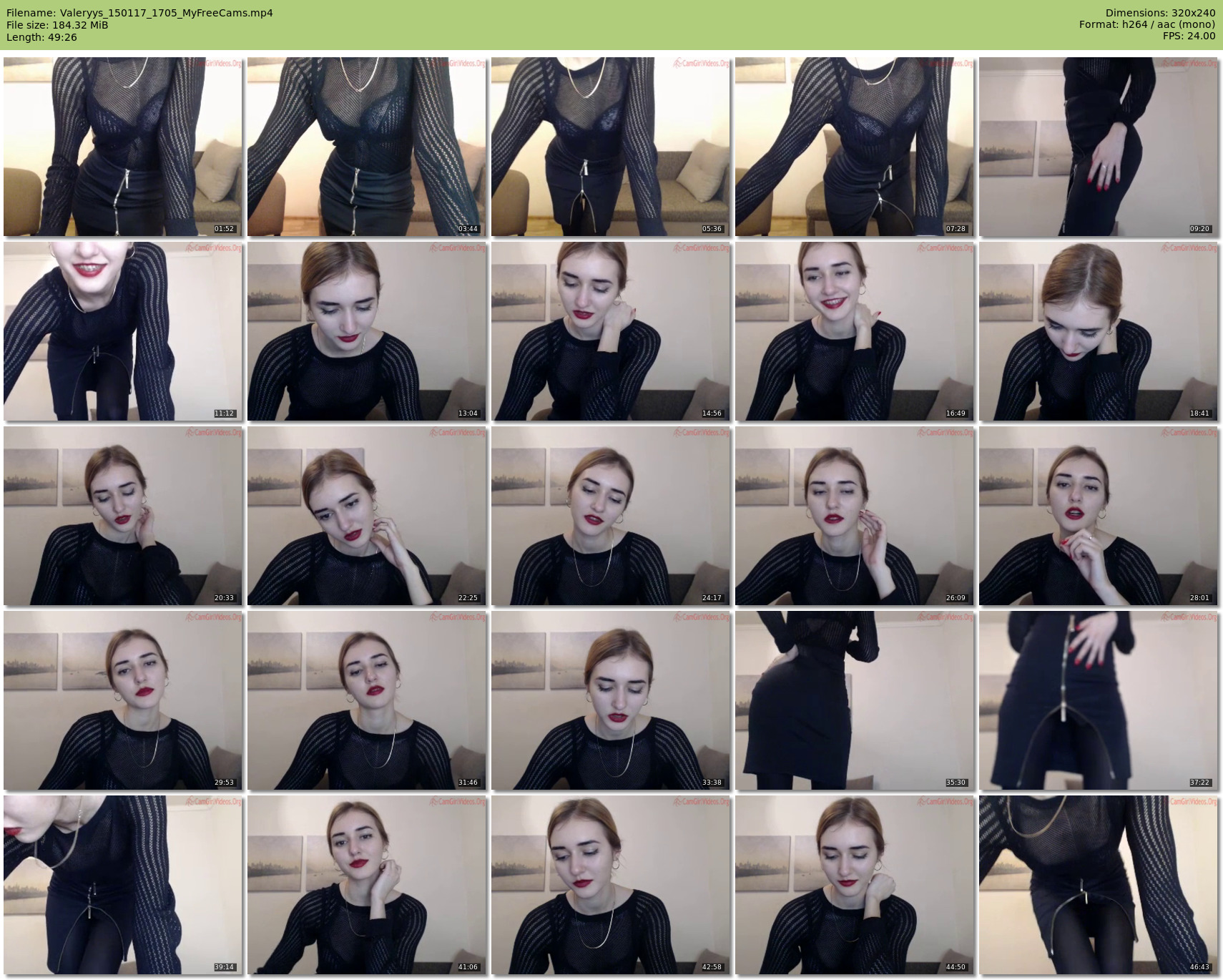Click the thumbnail timestamped 35:30
Screen dimensions: 1223x980
(854, 700)
